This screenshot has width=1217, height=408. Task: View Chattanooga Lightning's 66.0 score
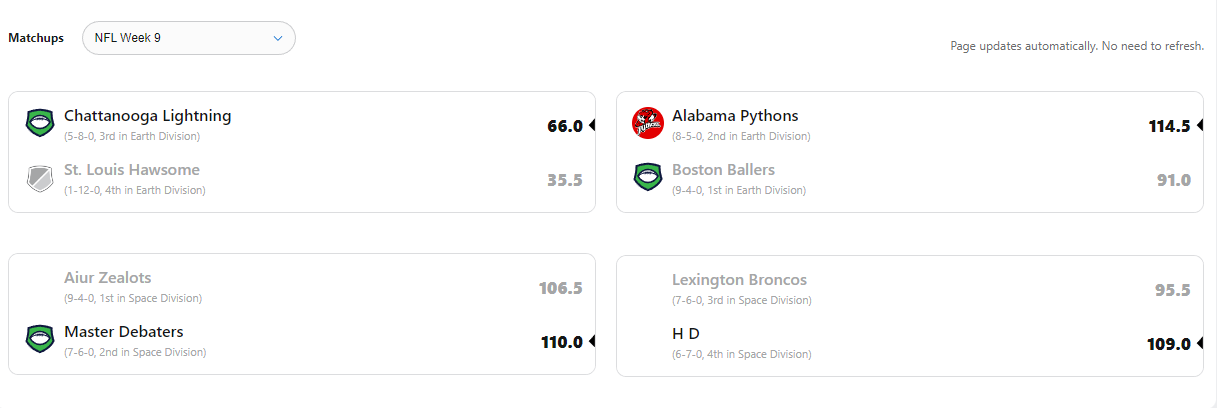point(564,126)
